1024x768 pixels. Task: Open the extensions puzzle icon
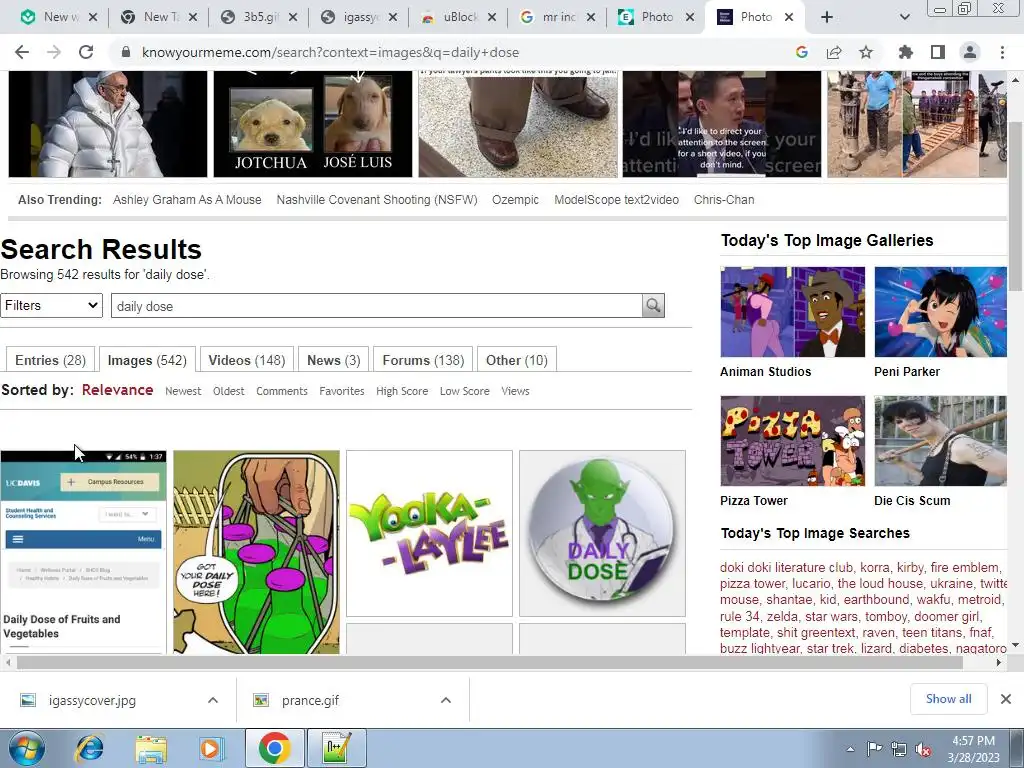tap(905, 52)
